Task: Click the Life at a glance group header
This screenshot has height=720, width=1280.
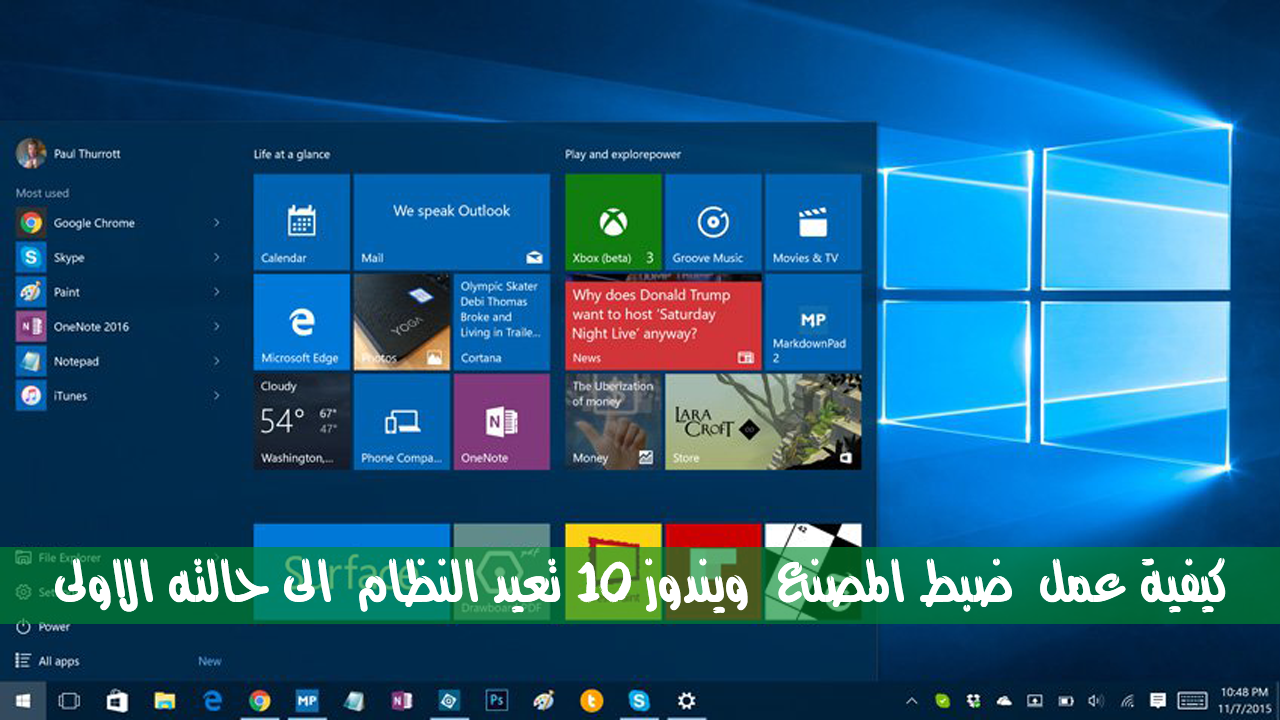Action: click(x=292, y=154)
